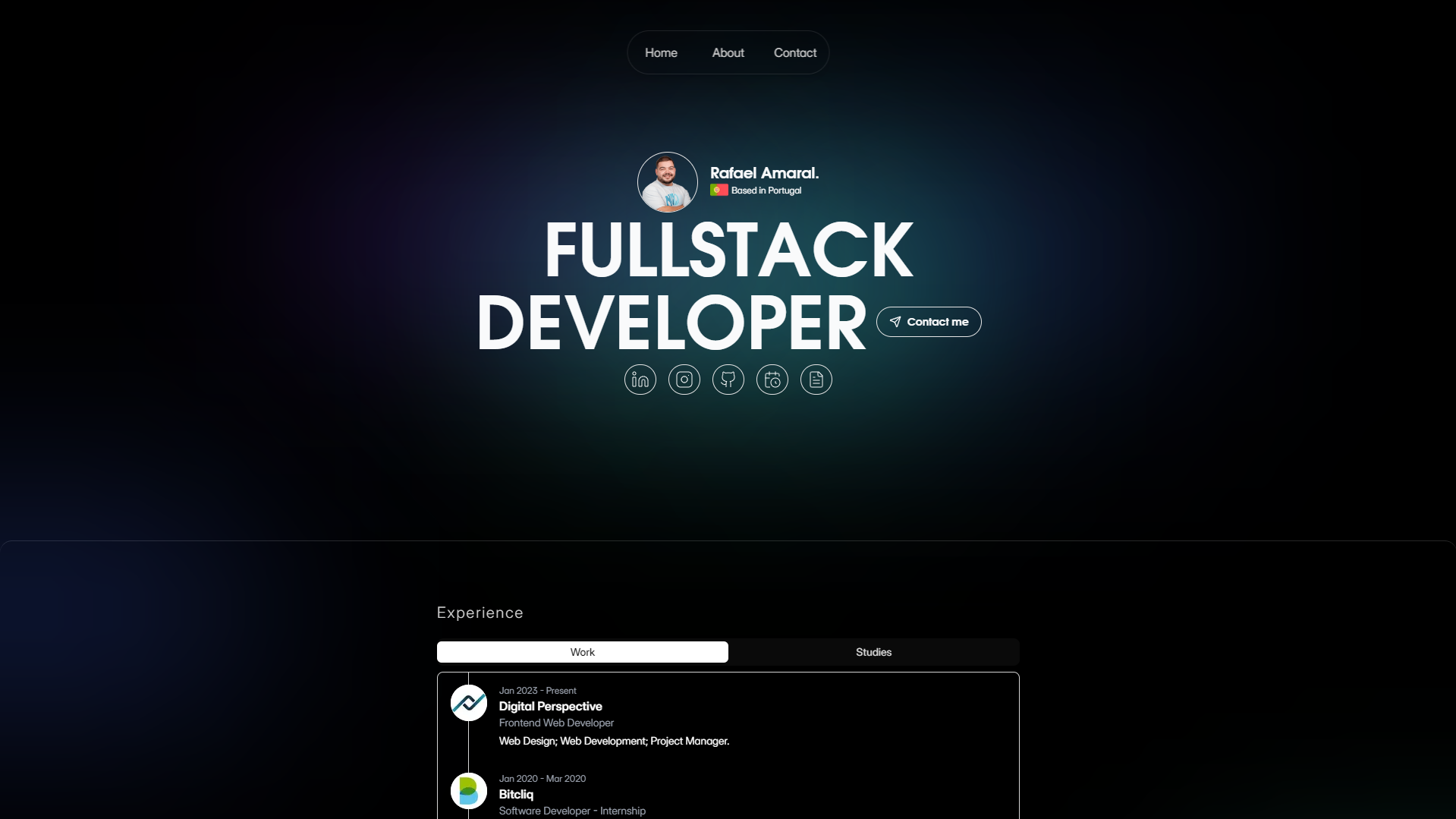Open the Instagram profile icon

click(x=684, y=380)
